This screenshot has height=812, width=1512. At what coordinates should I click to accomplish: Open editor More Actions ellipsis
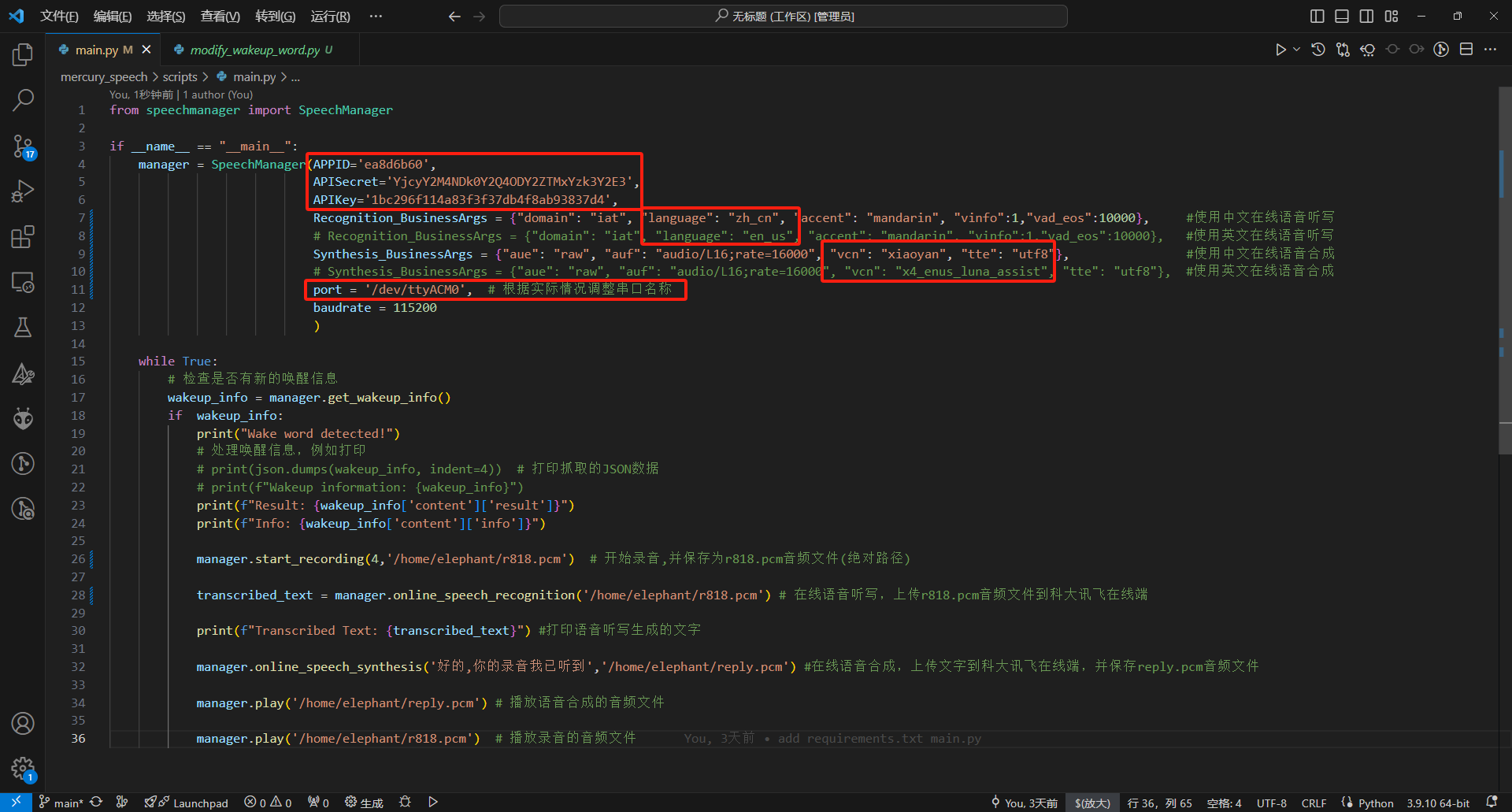click(x=1490, y=50)
